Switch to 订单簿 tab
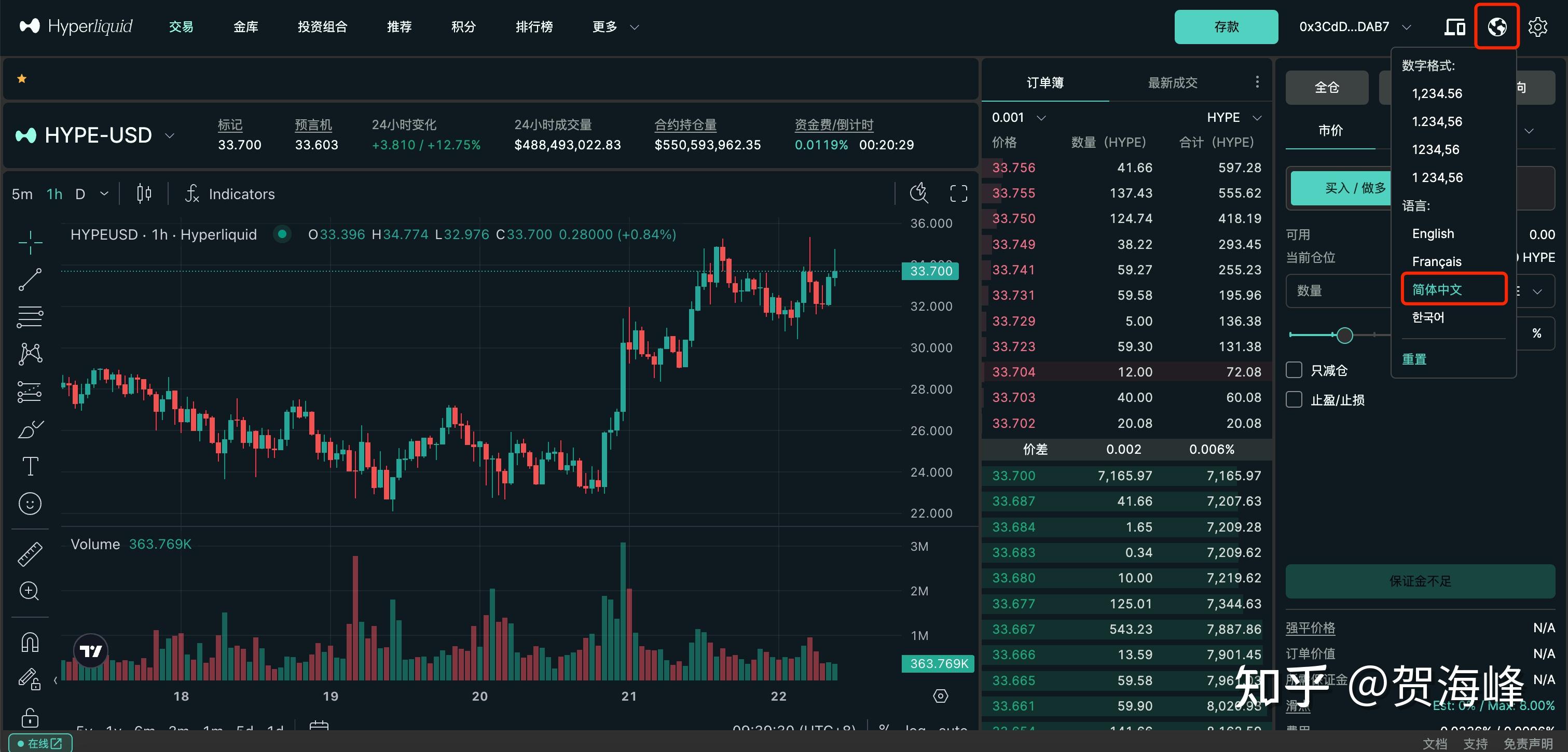The width and height of the screenshot is (1568, 752). click(1045, 83)
